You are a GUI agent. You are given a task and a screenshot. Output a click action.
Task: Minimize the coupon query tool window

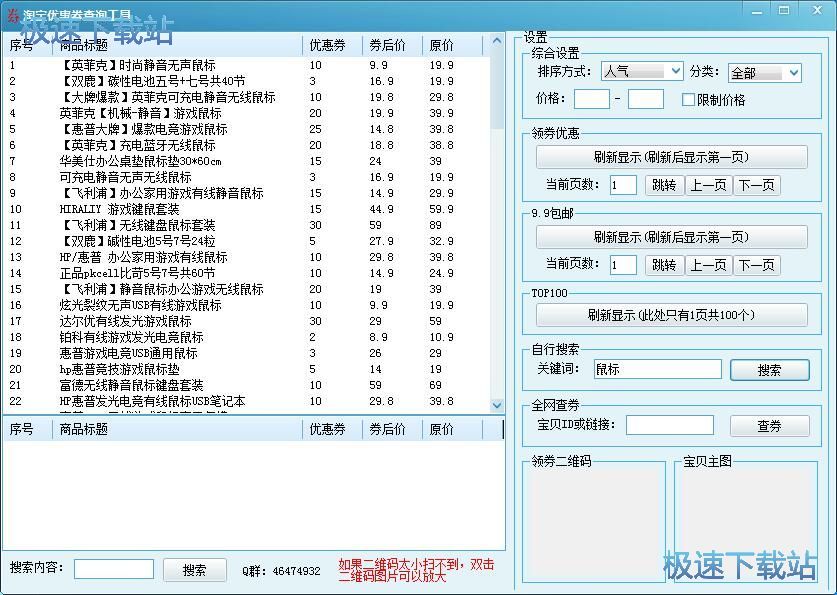click(x=756, y=11)
